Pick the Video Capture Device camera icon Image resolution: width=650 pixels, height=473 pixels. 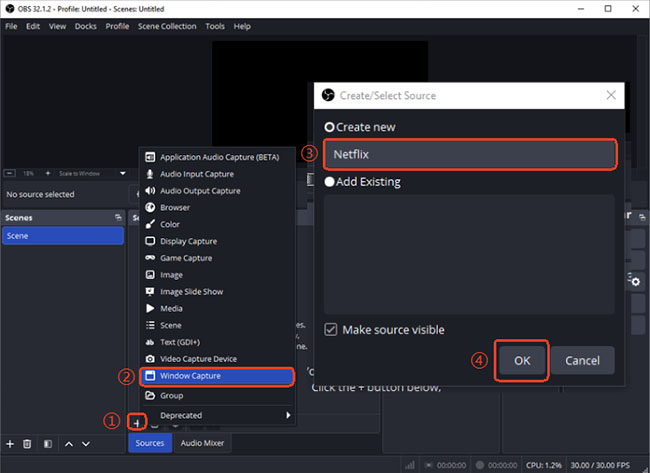click(150, 359)
